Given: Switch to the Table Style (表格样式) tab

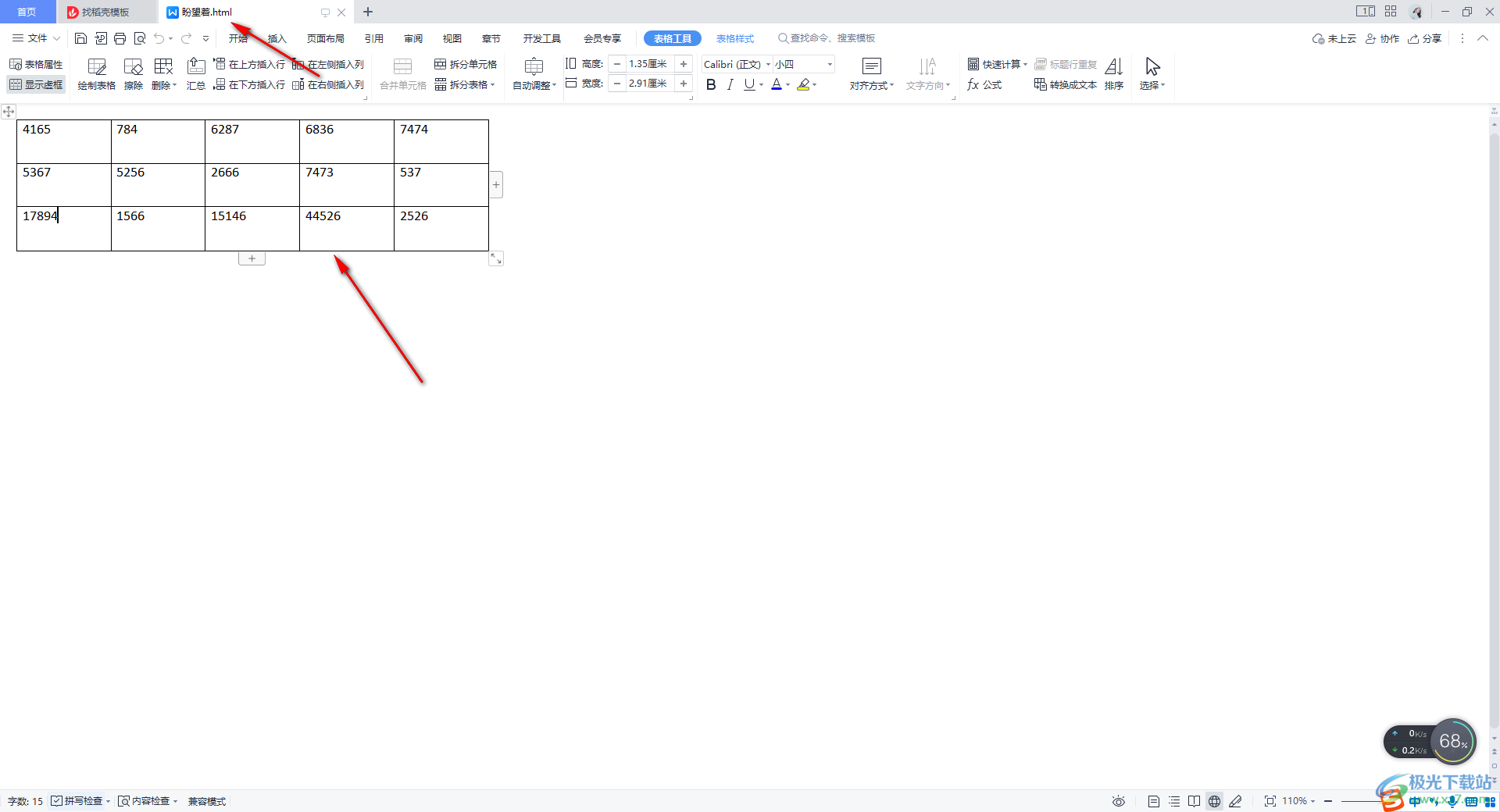Looking at the screenshot, I should pos(735,38).
